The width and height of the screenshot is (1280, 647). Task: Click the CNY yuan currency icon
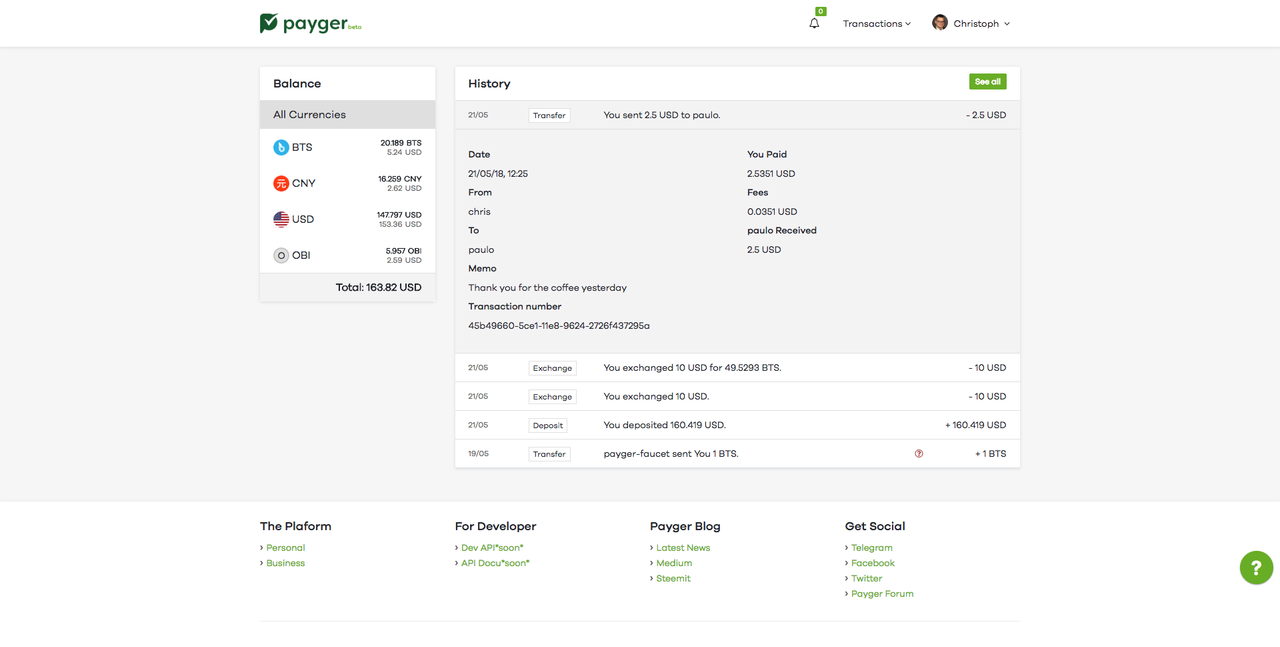(x=281, y=183)
